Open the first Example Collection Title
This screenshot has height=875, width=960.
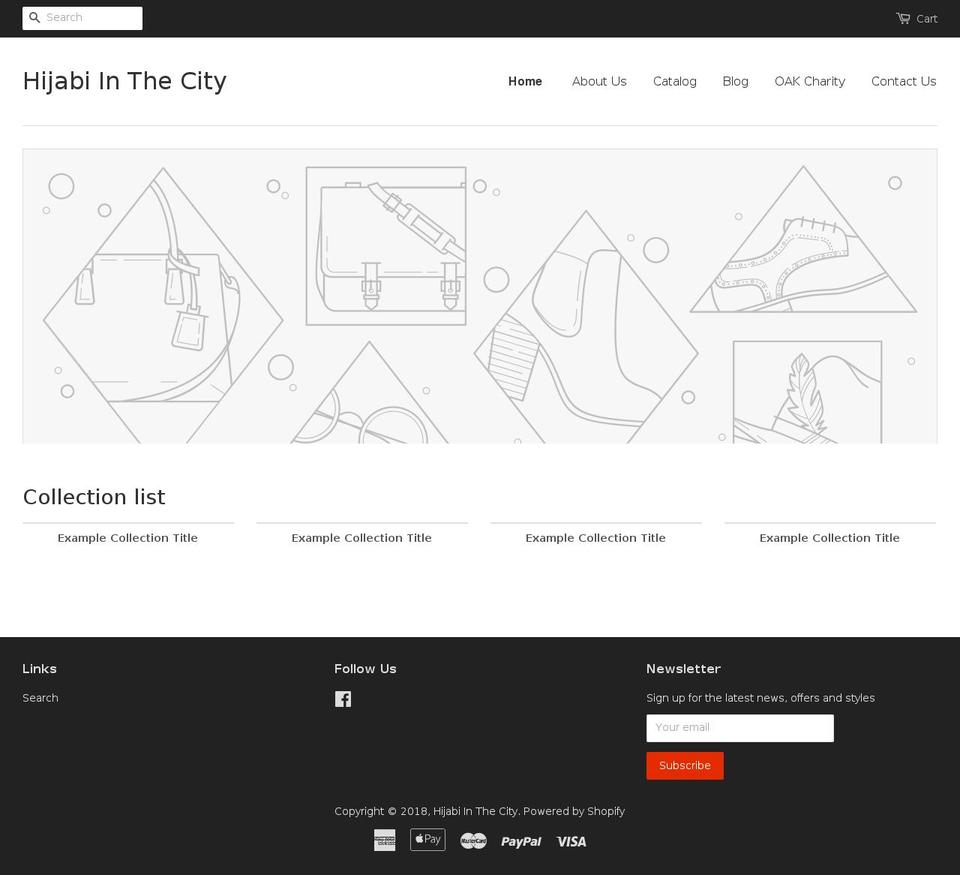coord(127,538)
